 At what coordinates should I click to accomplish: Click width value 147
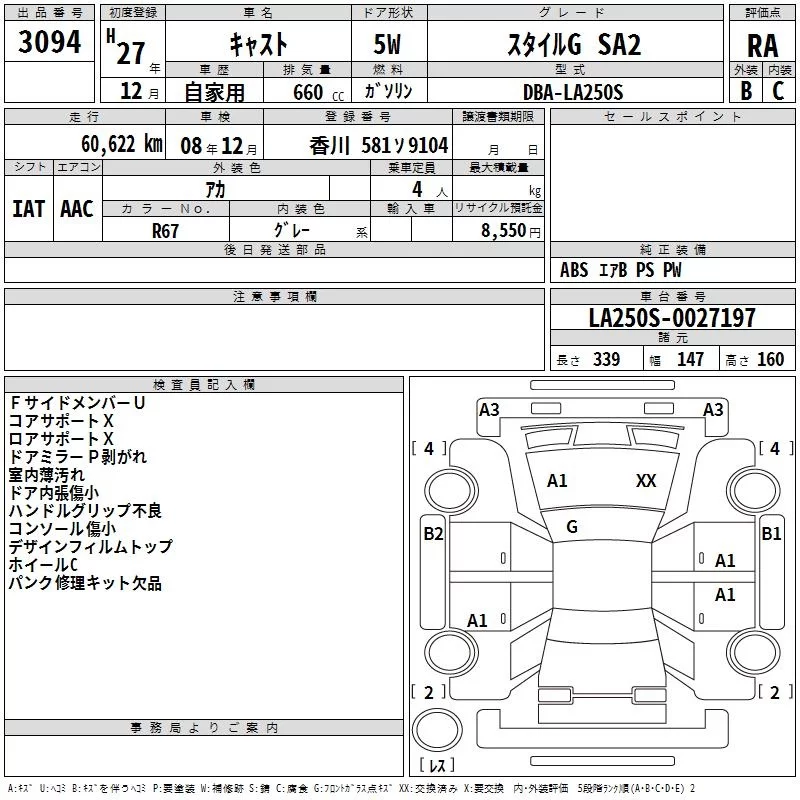click(x=690, y=359)
